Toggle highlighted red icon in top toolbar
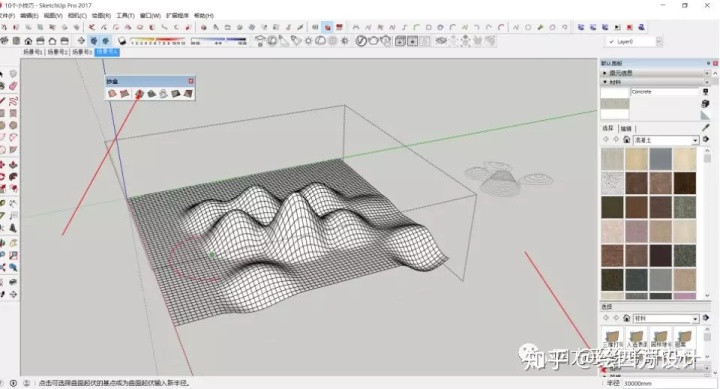 click(x=327, y=27)
